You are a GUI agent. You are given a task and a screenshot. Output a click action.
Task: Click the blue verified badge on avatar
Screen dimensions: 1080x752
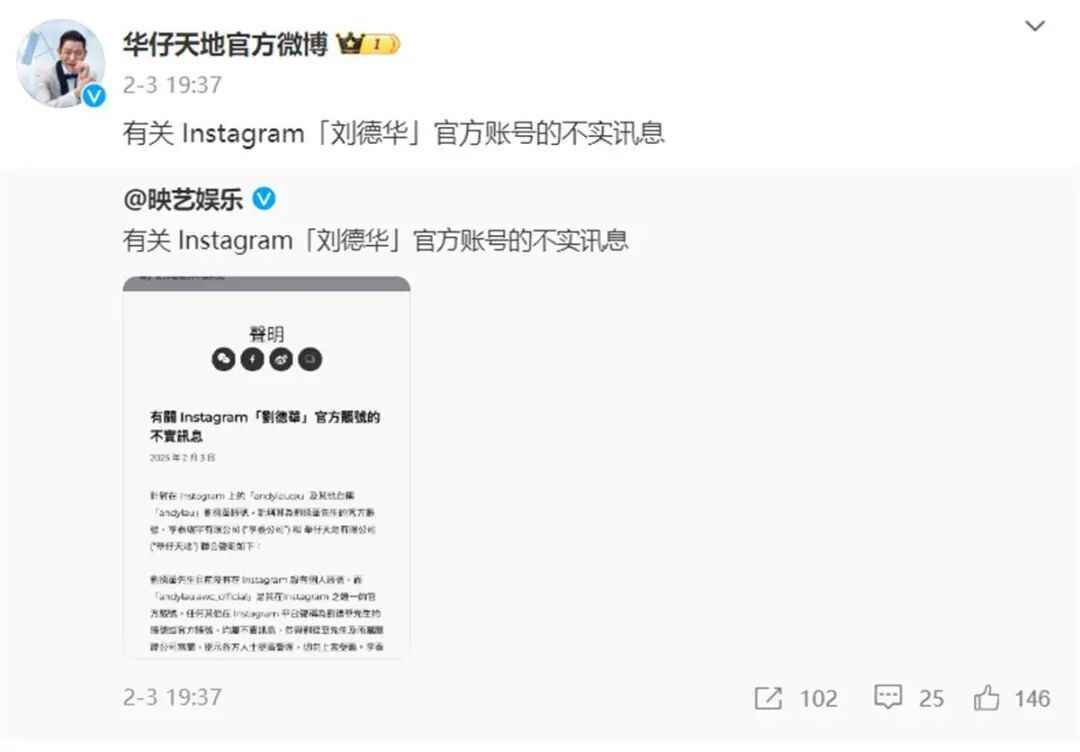(x=94, y=96)
